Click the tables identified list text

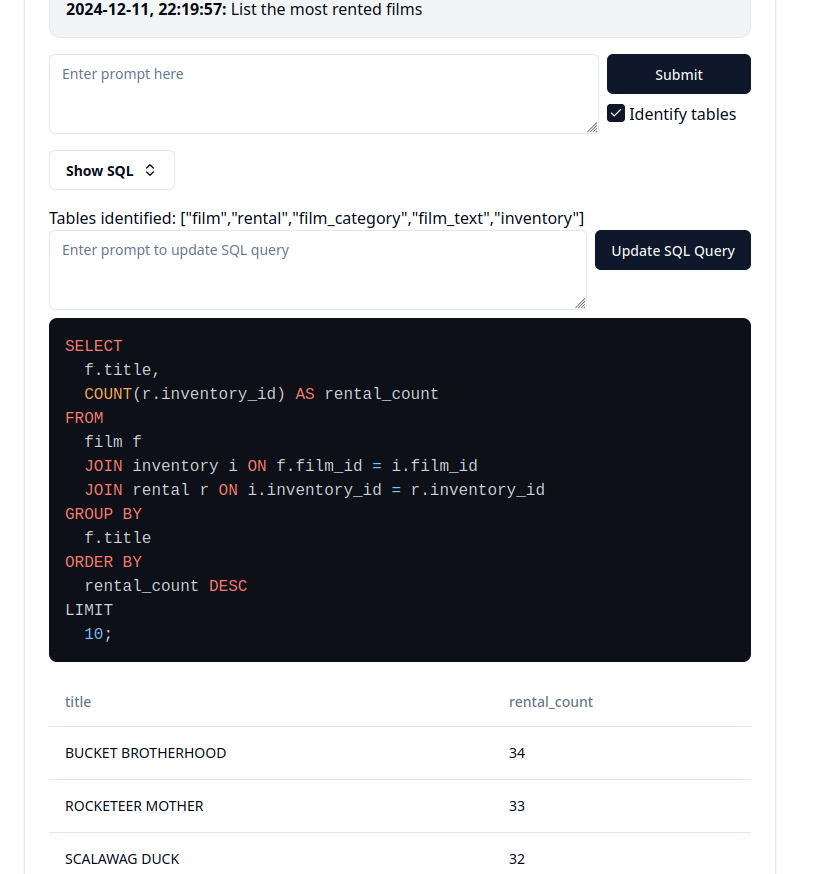pos(316,218)
